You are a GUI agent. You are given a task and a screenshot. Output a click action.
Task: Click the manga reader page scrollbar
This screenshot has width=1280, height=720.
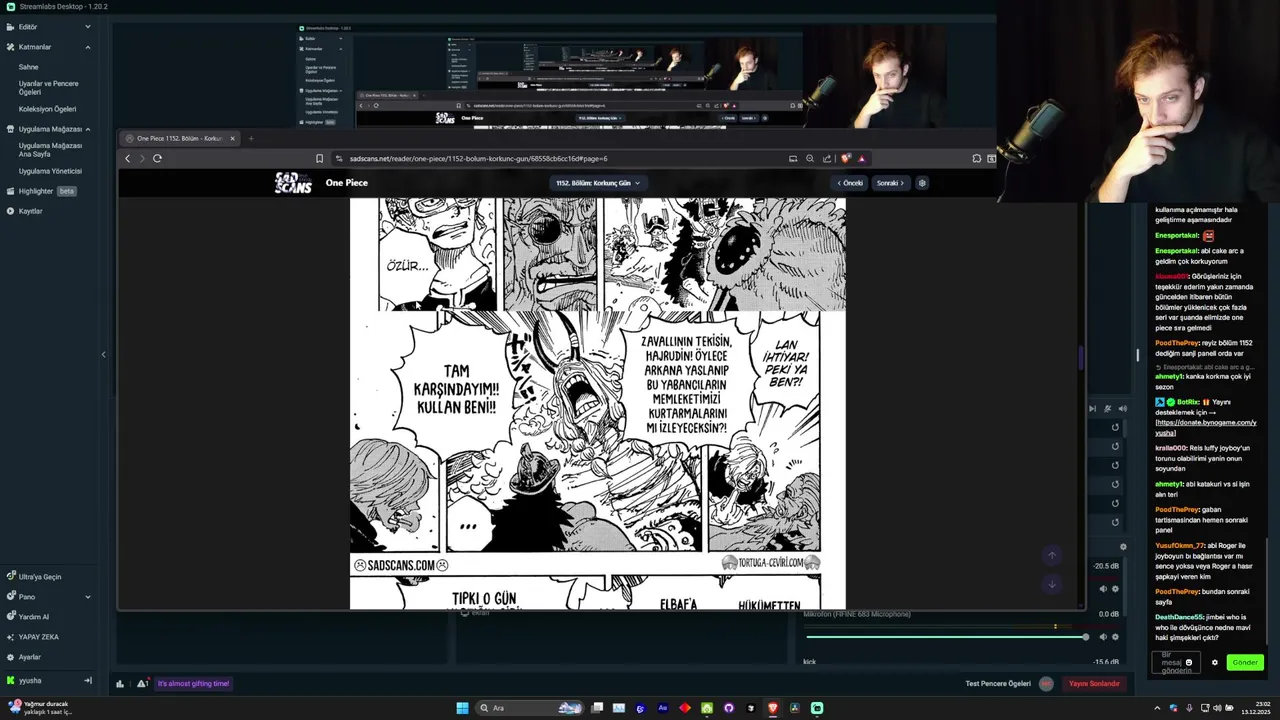tap(1080, 357)
